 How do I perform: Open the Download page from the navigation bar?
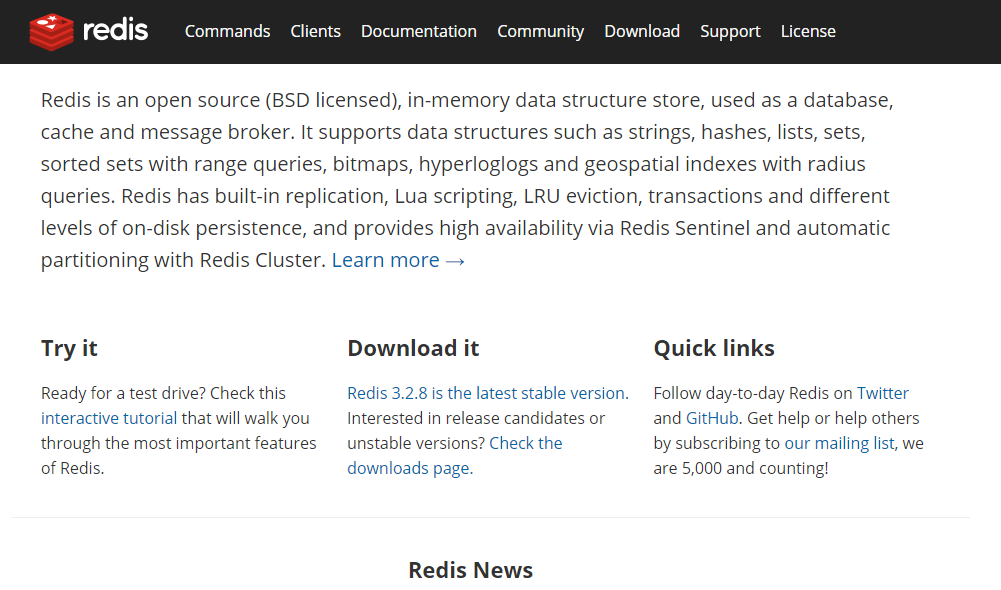[x=642, y=31]
